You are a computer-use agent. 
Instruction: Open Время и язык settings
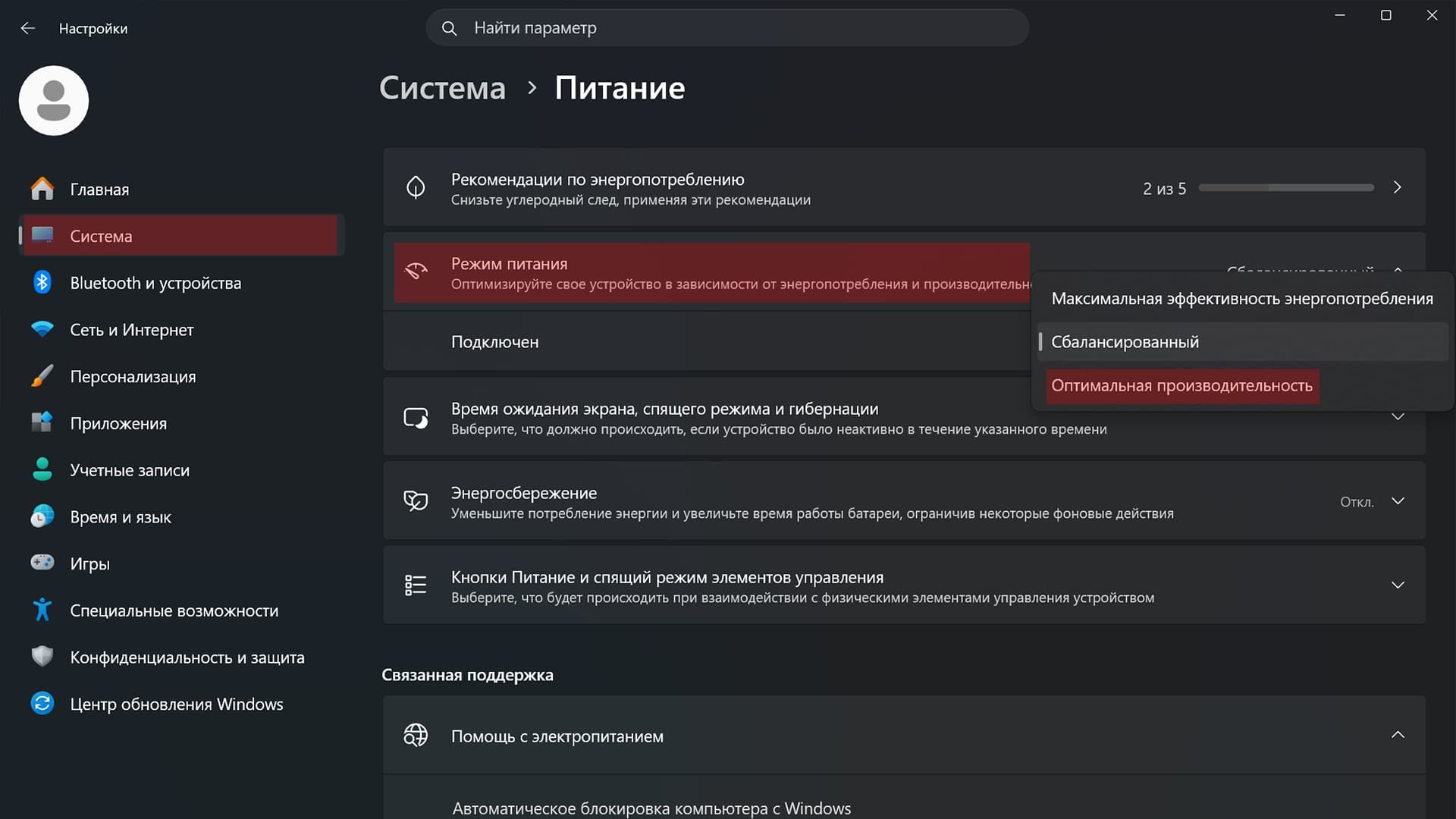click(x=182, y=517)
